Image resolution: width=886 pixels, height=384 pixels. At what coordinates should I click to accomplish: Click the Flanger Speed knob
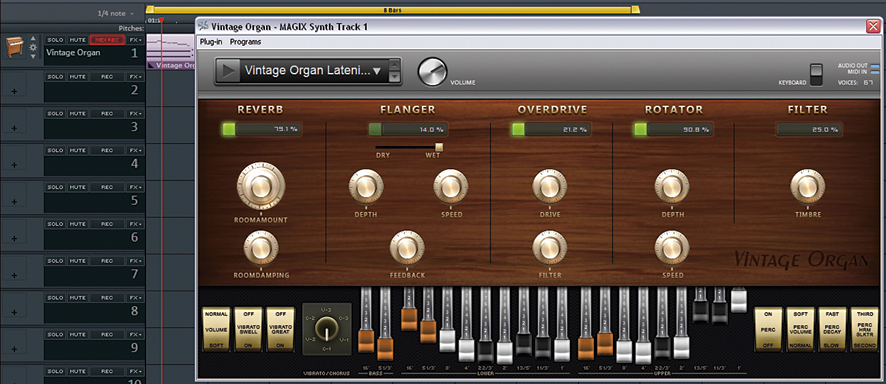(451, 187)
